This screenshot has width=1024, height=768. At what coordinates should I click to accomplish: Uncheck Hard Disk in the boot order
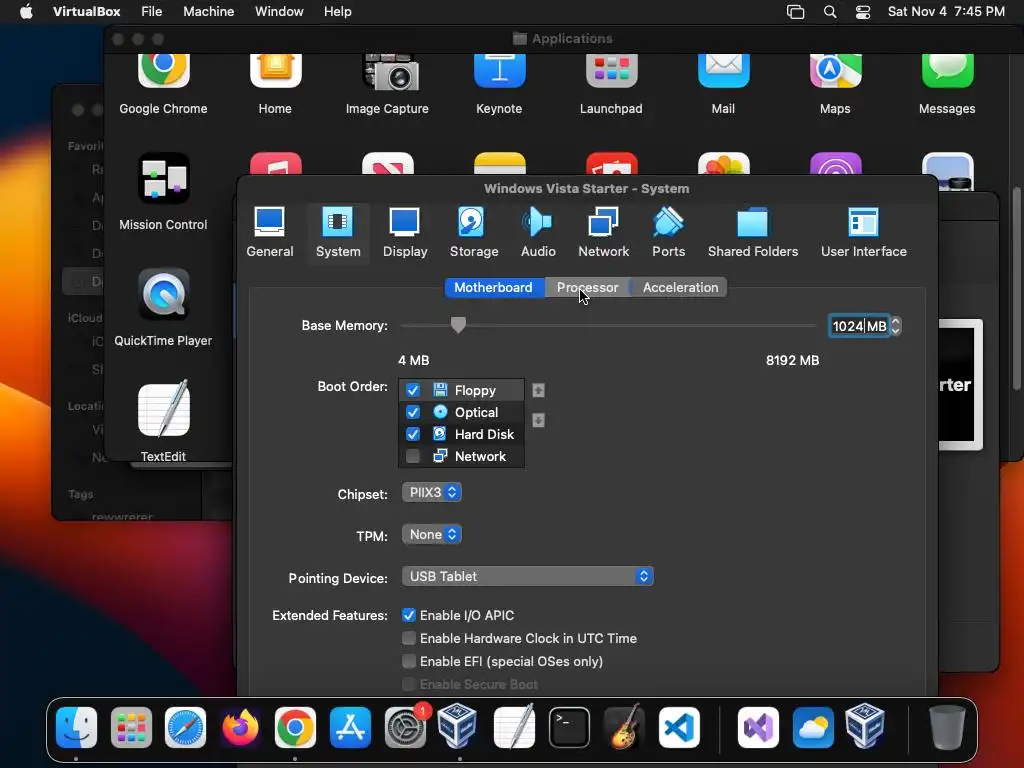tap(413, 434)
